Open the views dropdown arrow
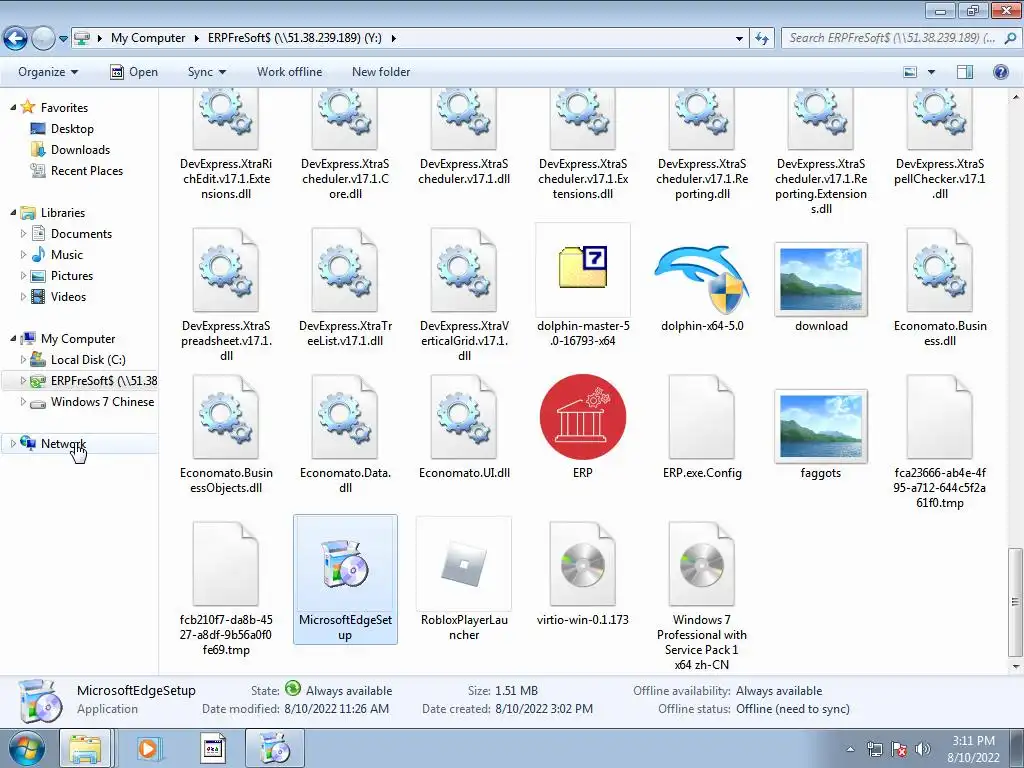Image resolution: width=1024 pixels, height=768 pixels. (931, 72)
